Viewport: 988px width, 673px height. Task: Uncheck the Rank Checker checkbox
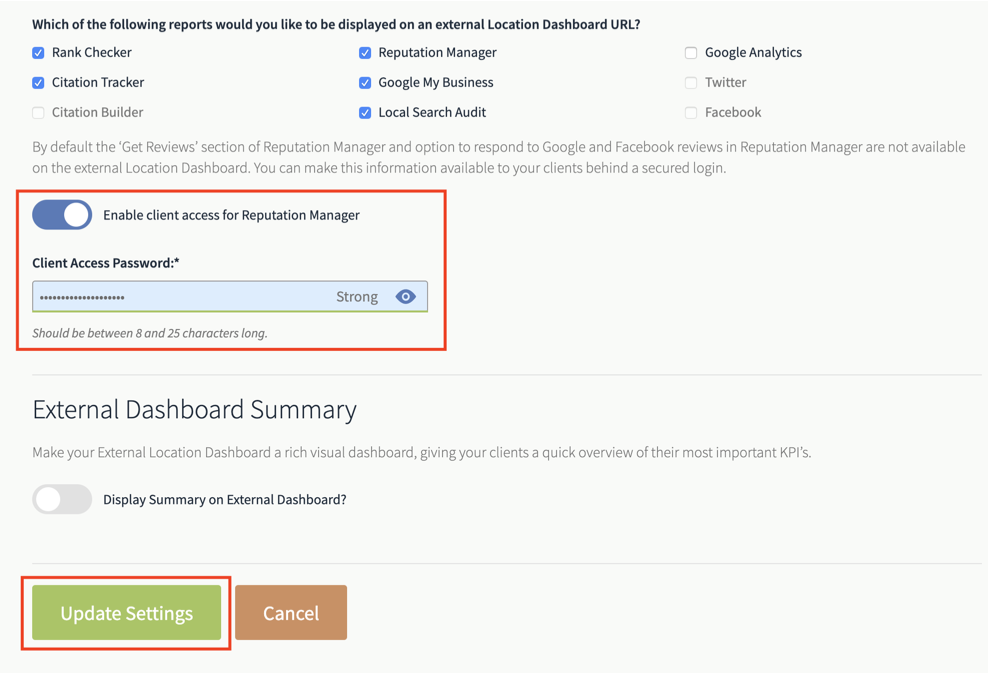click(x=38, y=53)
